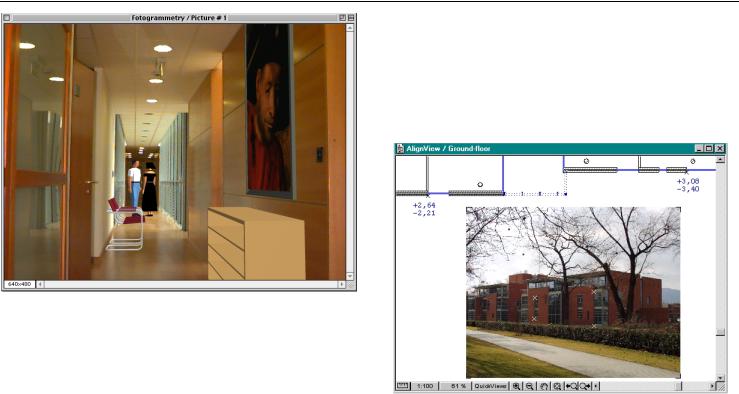Click the two people in the corridor render
This screenshot has width=739, height=394.
point(142,188)
